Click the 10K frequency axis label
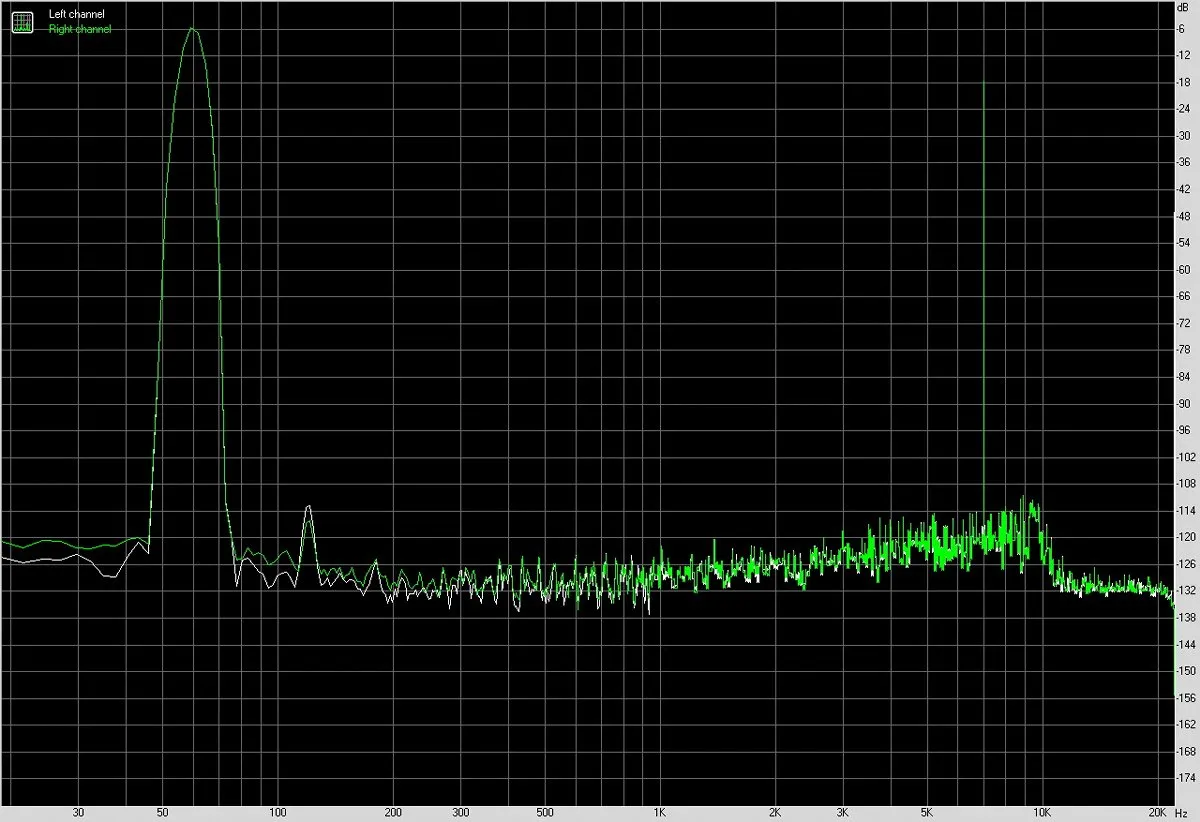This screenshot has width=1200, height=822. (1042, 812)
